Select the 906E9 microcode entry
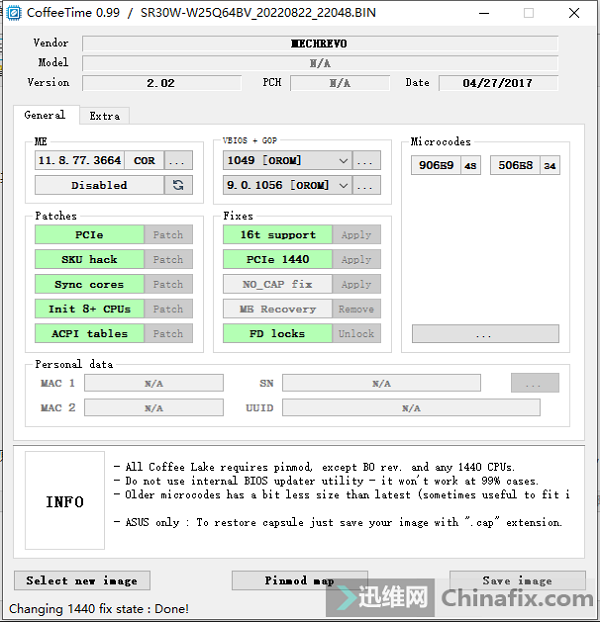Screen dimensions: 600x622 click(x=435, y=165)
